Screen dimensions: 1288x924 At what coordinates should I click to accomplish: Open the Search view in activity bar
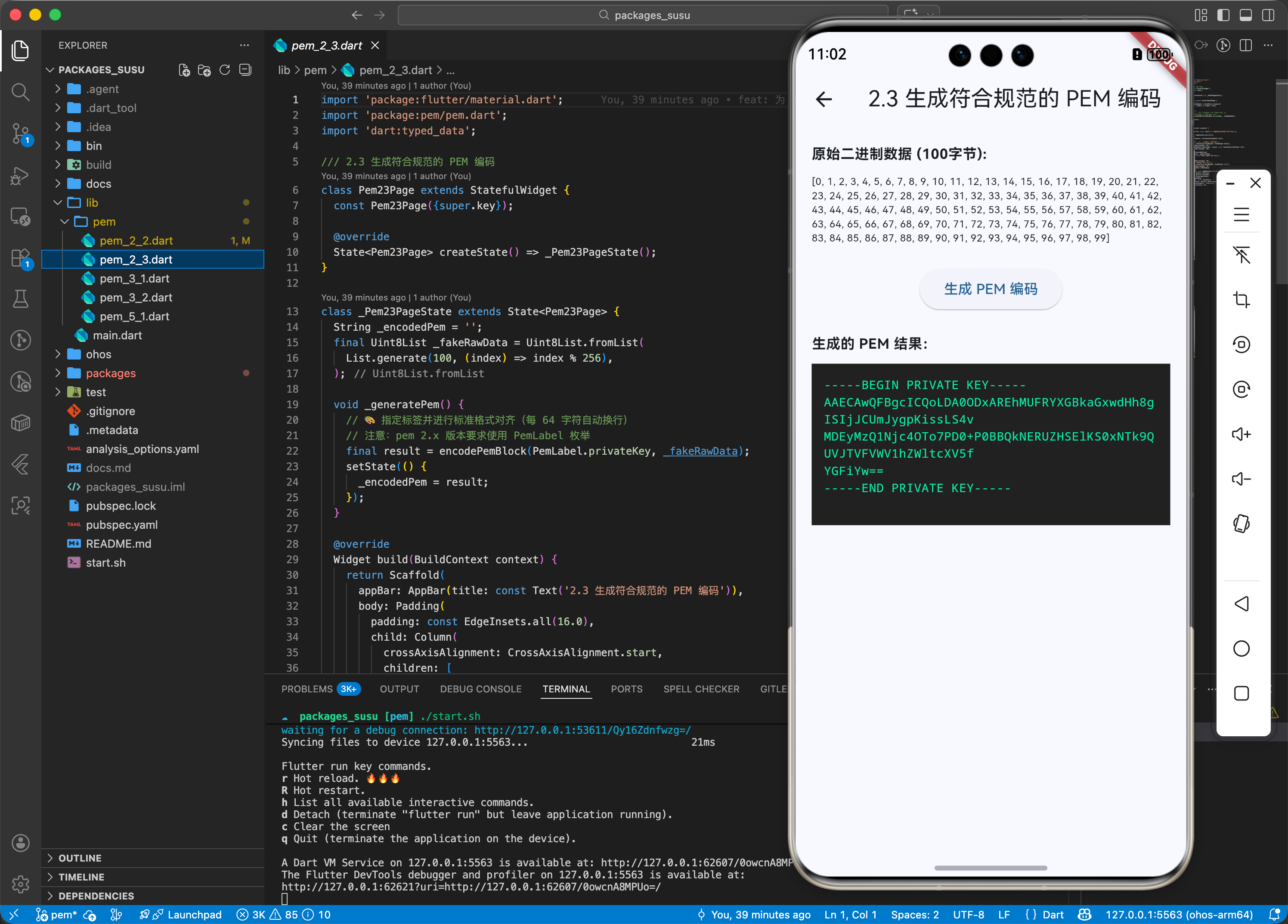coord(20,91)
